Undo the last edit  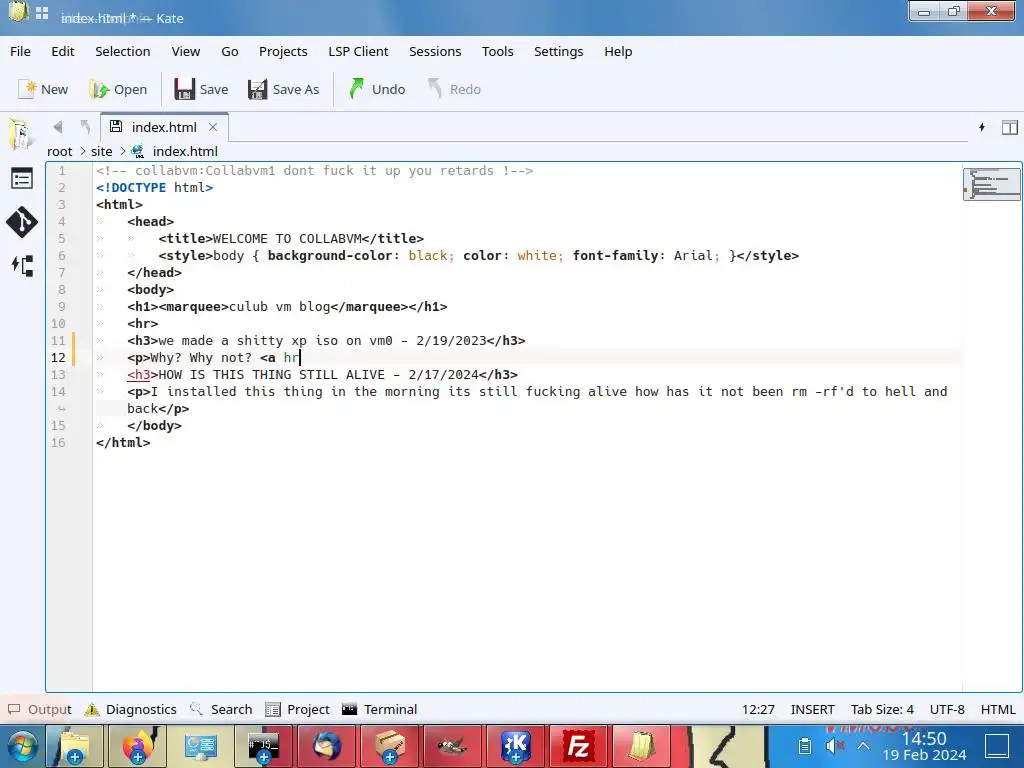coord(377,89)
